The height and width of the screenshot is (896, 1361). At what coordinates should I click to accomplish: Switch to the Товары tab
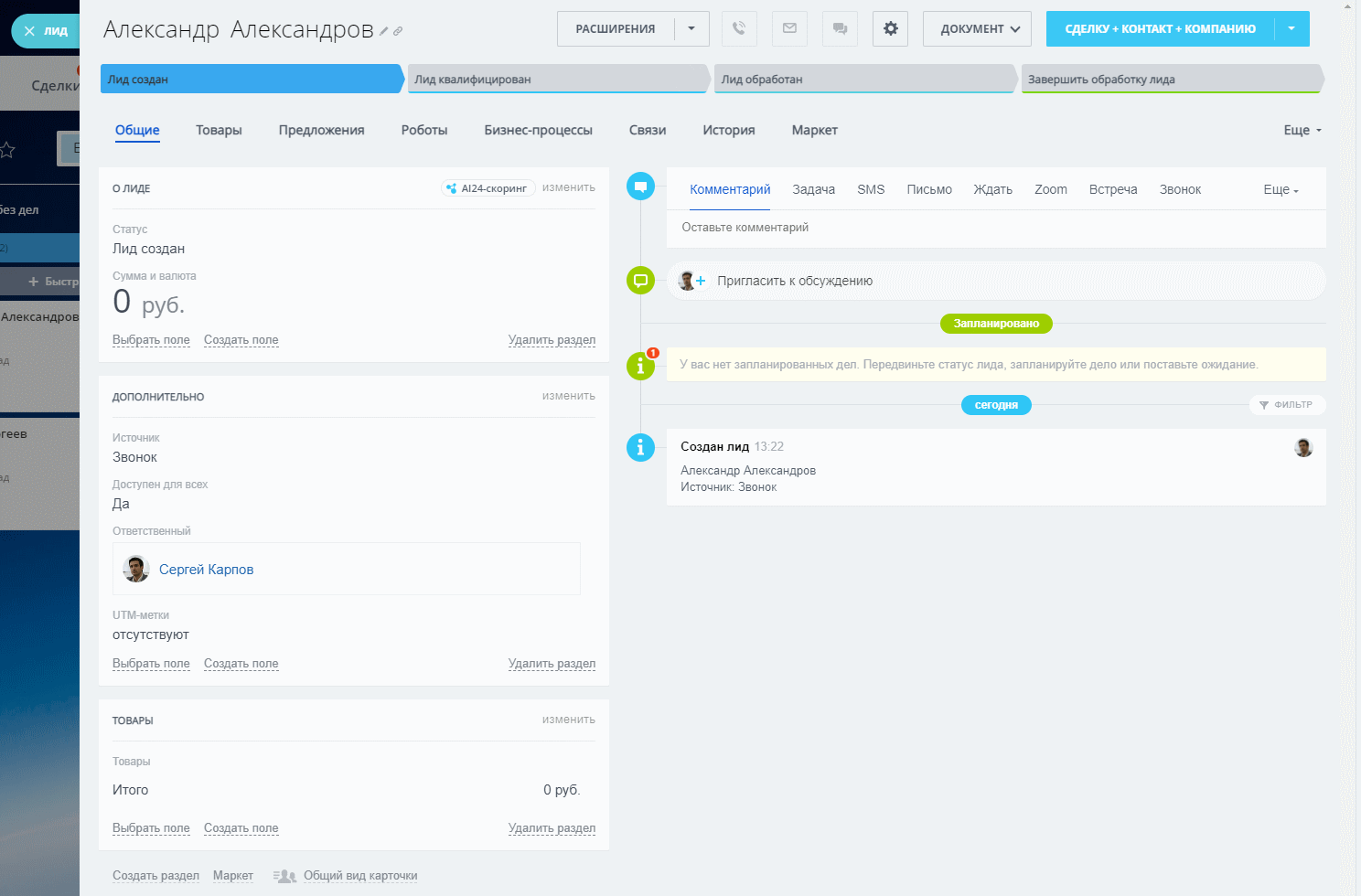[x=219, y=130]
